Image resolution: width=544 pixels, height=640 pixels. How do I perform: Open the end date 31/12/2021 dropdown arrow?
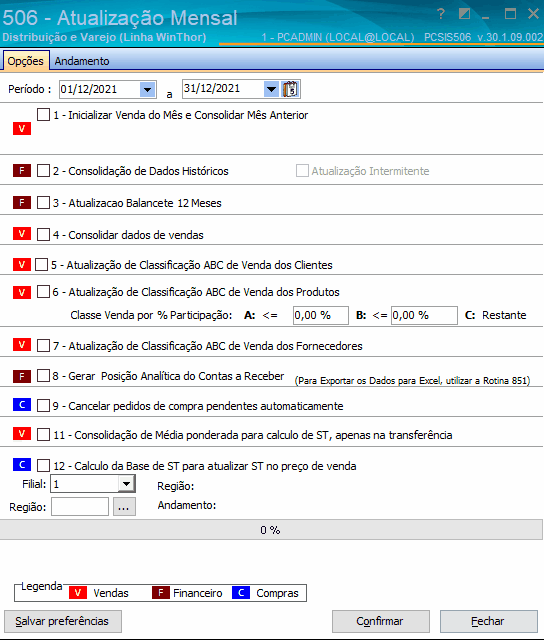pyautogui.click(x=271, y=89)
